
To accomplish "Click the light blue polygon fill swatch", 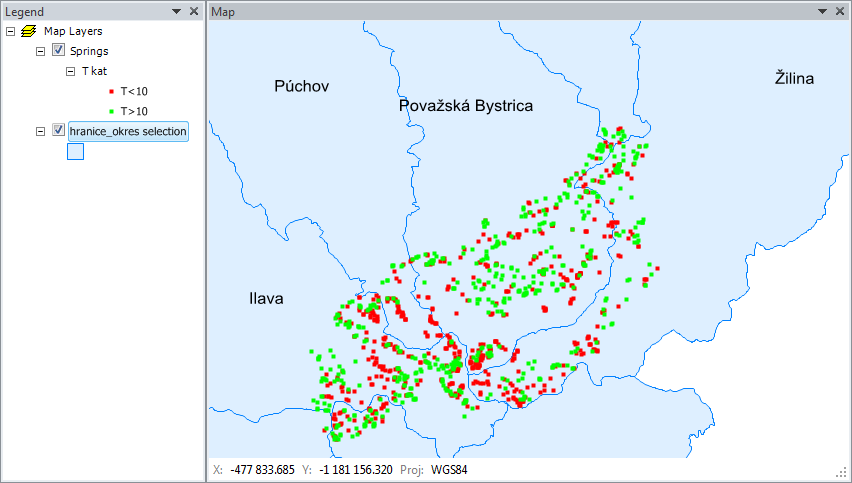I will [76, 152].
